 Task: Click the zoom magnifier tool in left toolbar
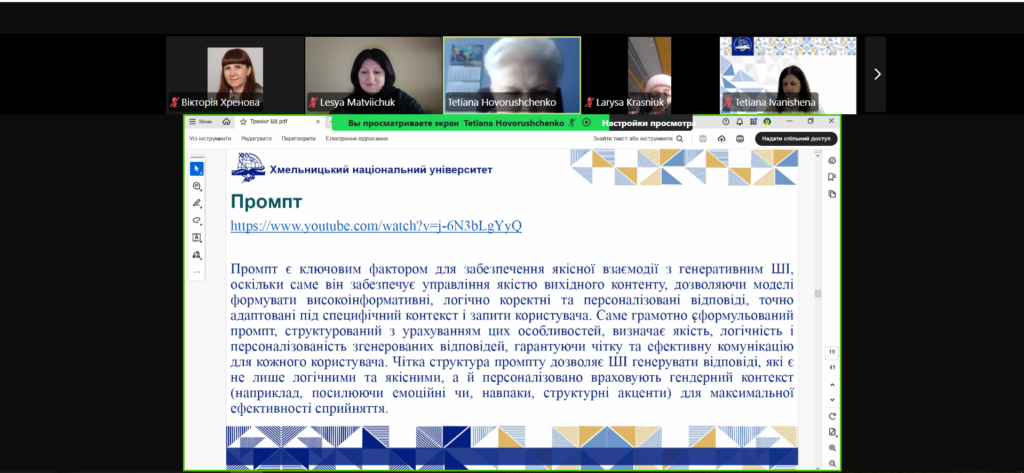[197, 186]
